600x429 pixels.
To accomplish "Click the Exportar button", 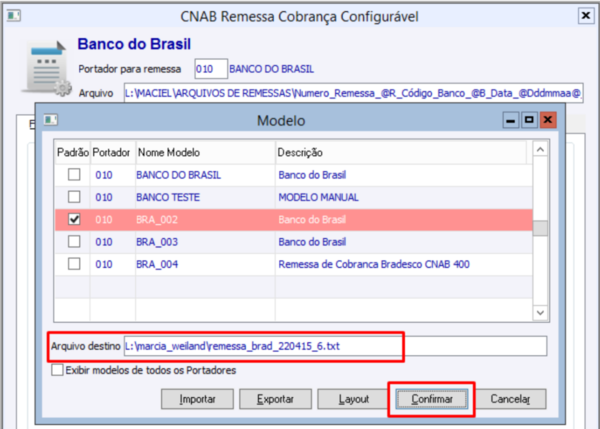I will pos(275,399).
